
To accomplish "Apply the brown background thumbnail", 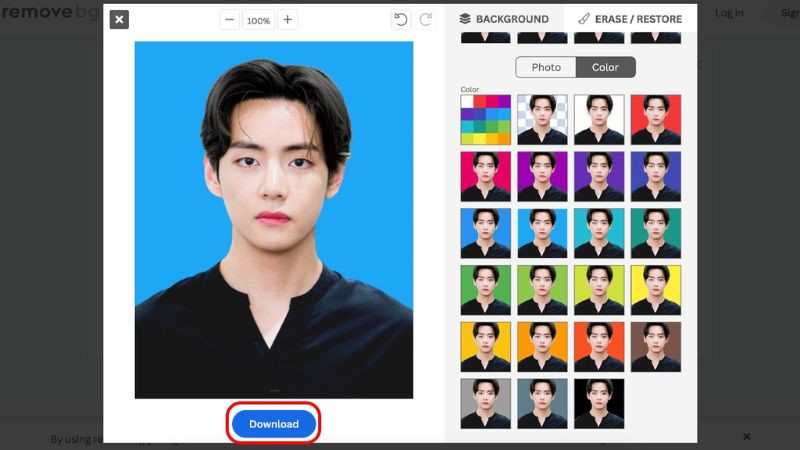I will [x=656, y=347].
